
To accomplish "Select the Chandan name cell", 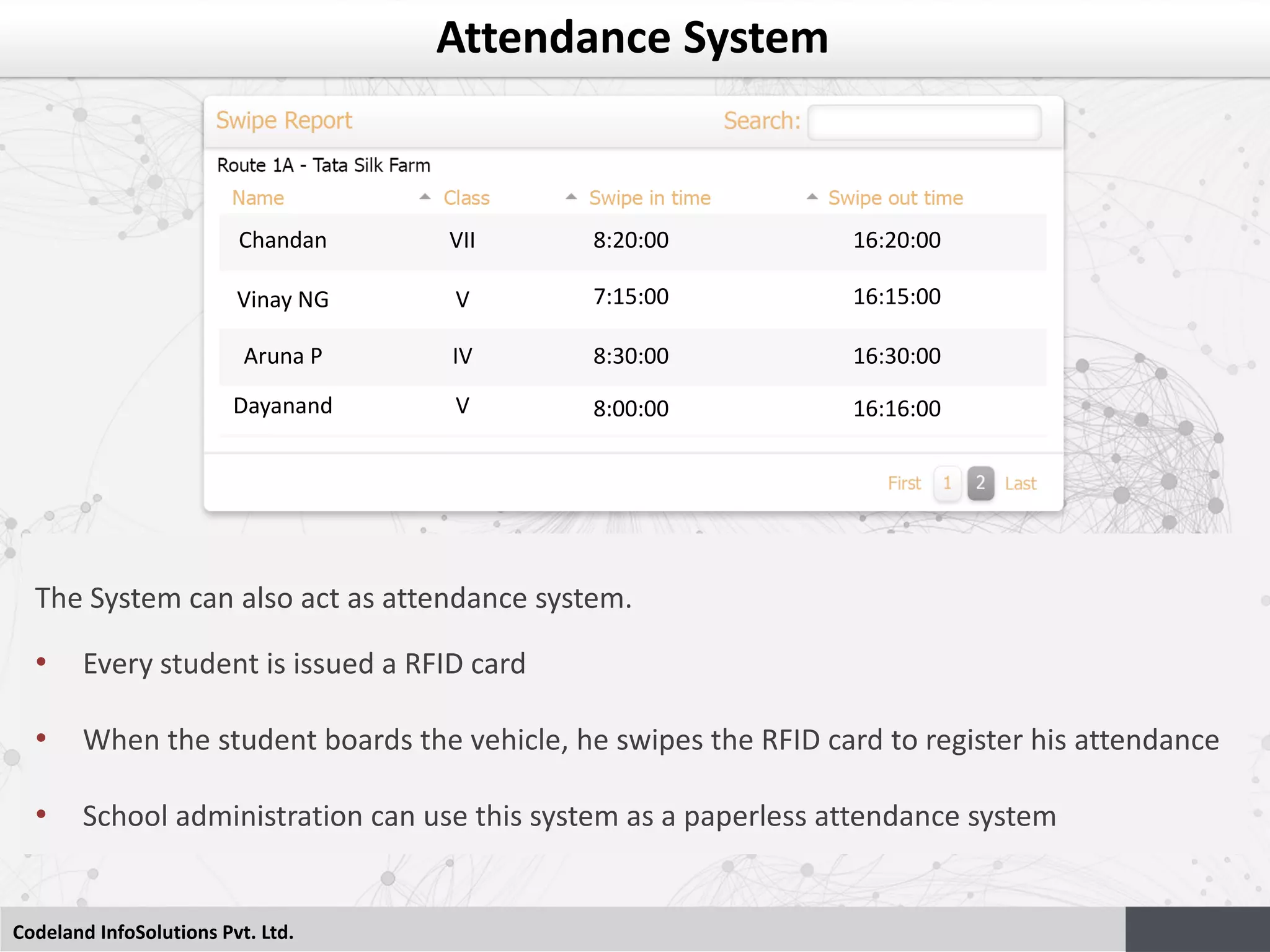I will (283, 240).
